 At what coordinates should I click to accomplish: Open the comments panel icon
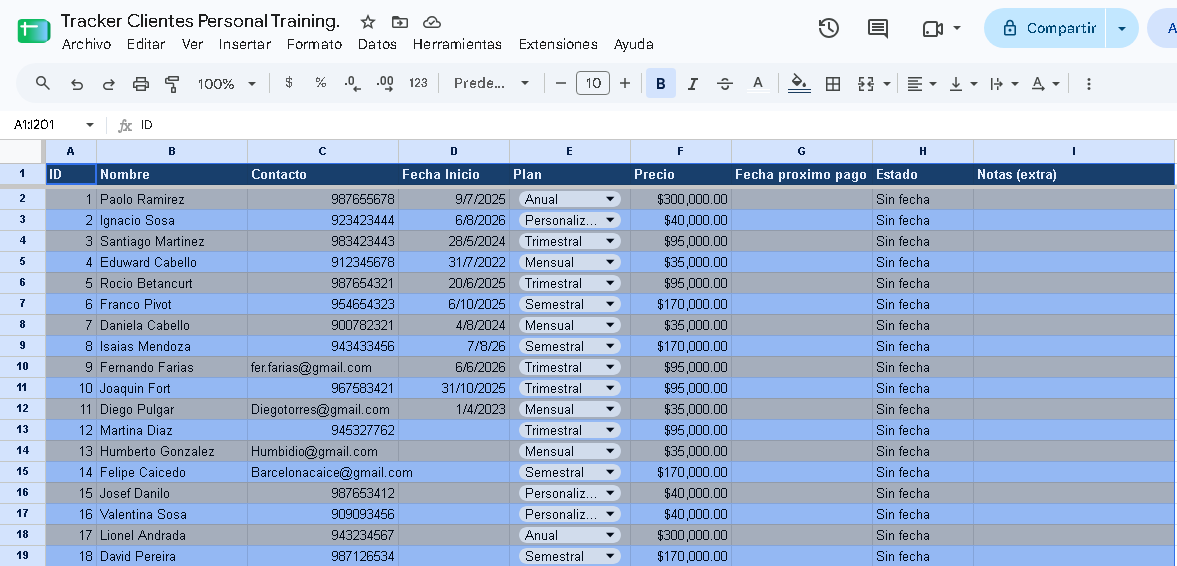pos(877,29)
